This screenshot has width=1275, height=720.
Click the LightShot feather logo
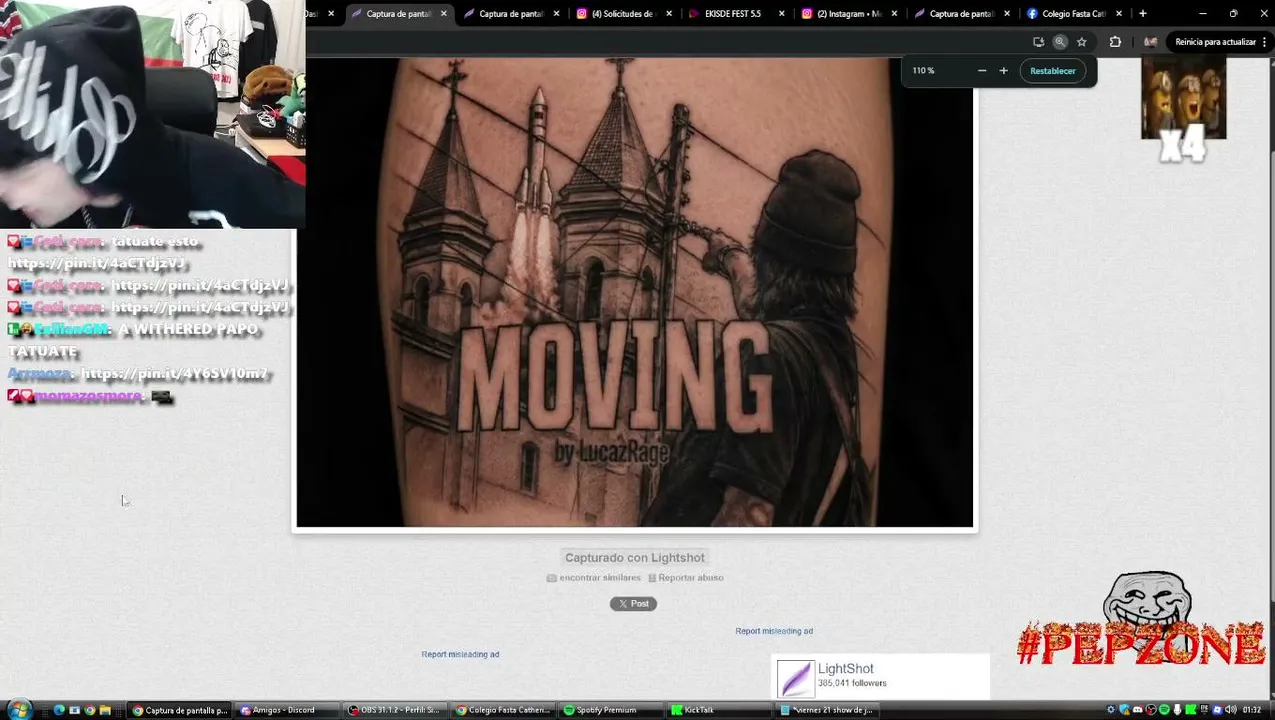[796, 679]
